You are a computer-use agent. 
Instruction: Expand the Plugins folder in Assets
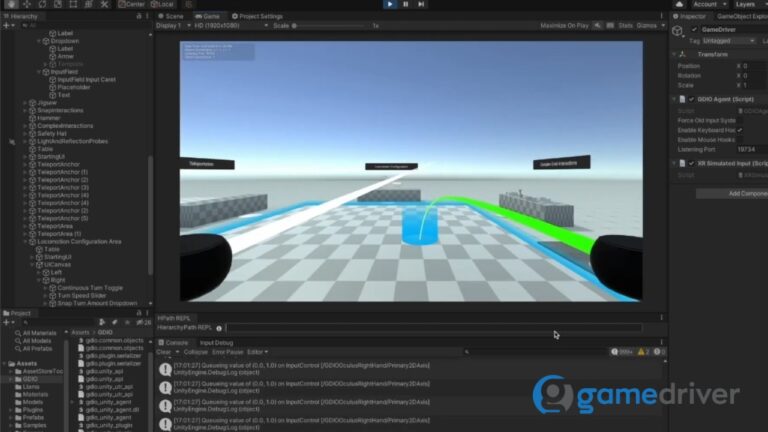click(11, 410)
